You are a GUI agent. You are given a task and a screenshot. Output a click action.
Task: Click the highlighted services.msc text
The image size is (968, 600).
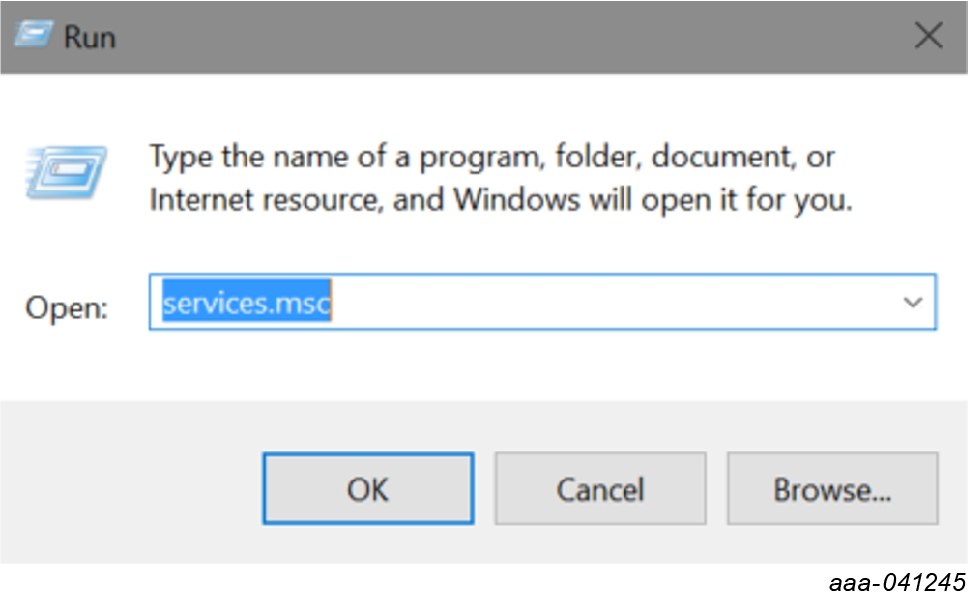click(246, 302)
